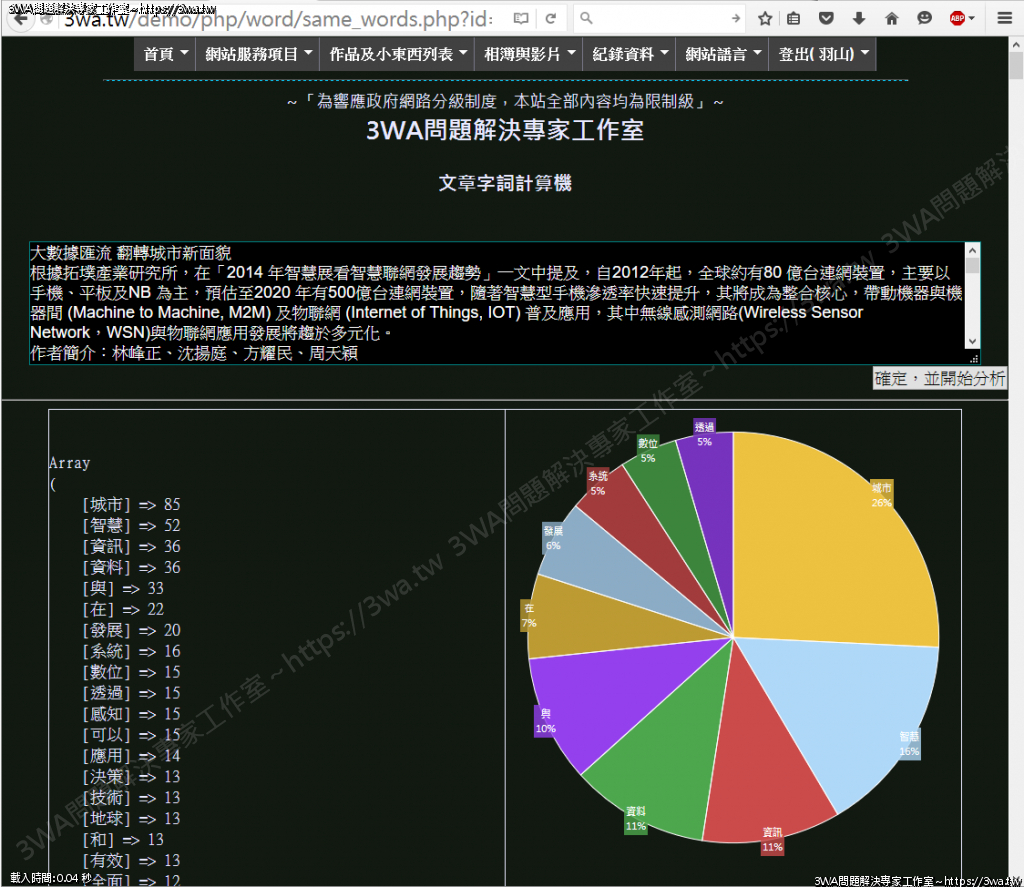Screen dimensions: 1024x887
Task: Open the downloads arrow icon
Action: coord(859,18)
